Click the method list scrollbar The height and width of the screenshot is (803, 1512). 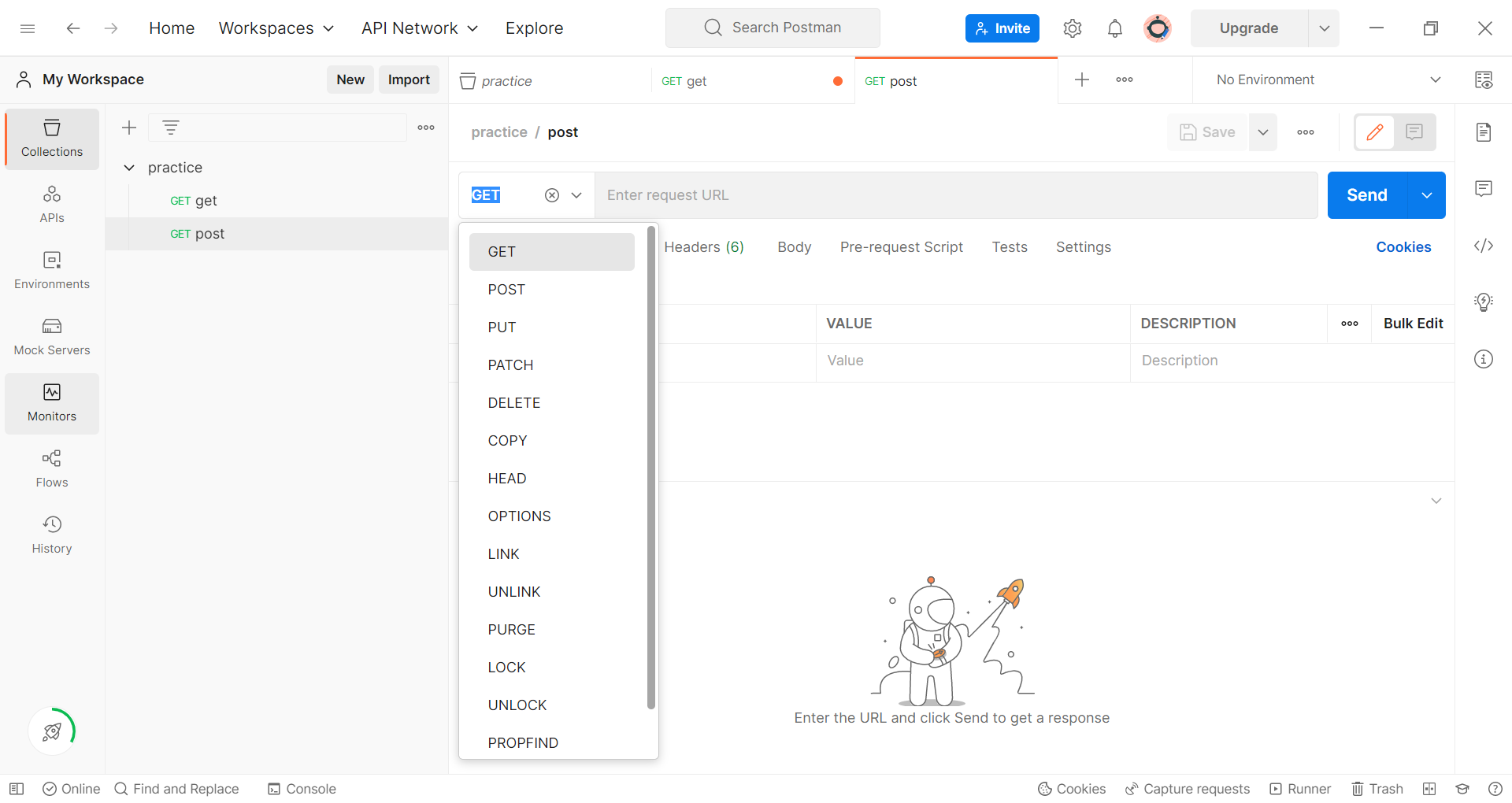[651, 468]
